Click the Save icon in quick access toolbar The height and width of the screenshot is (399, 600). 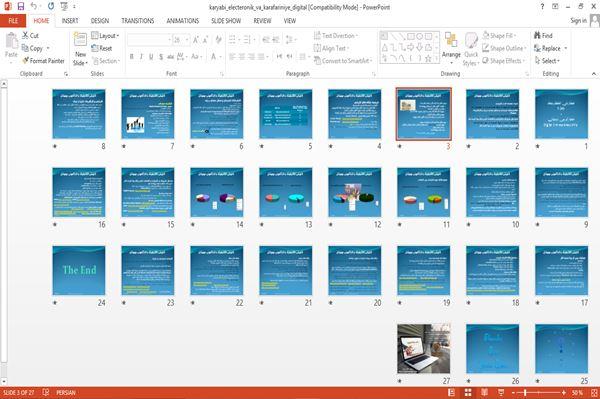point(21,7)
